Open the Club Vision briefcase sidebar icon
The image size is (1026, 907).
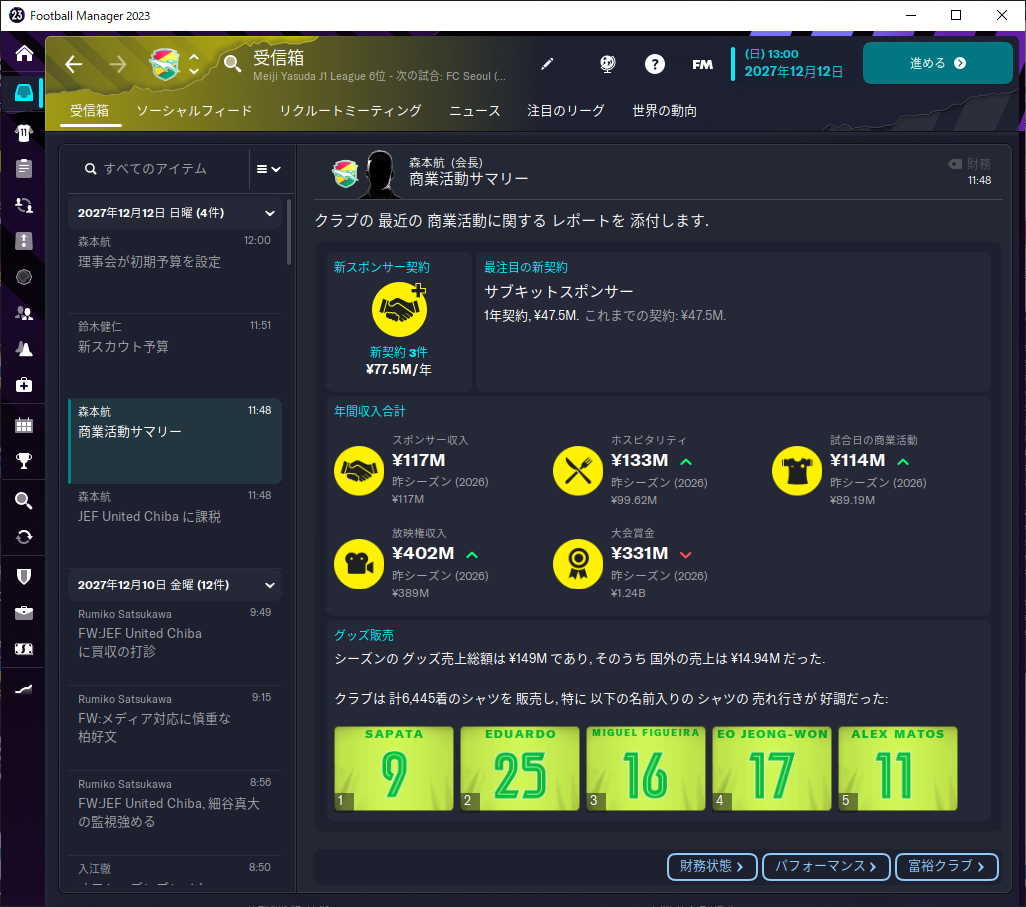[24, 613]
